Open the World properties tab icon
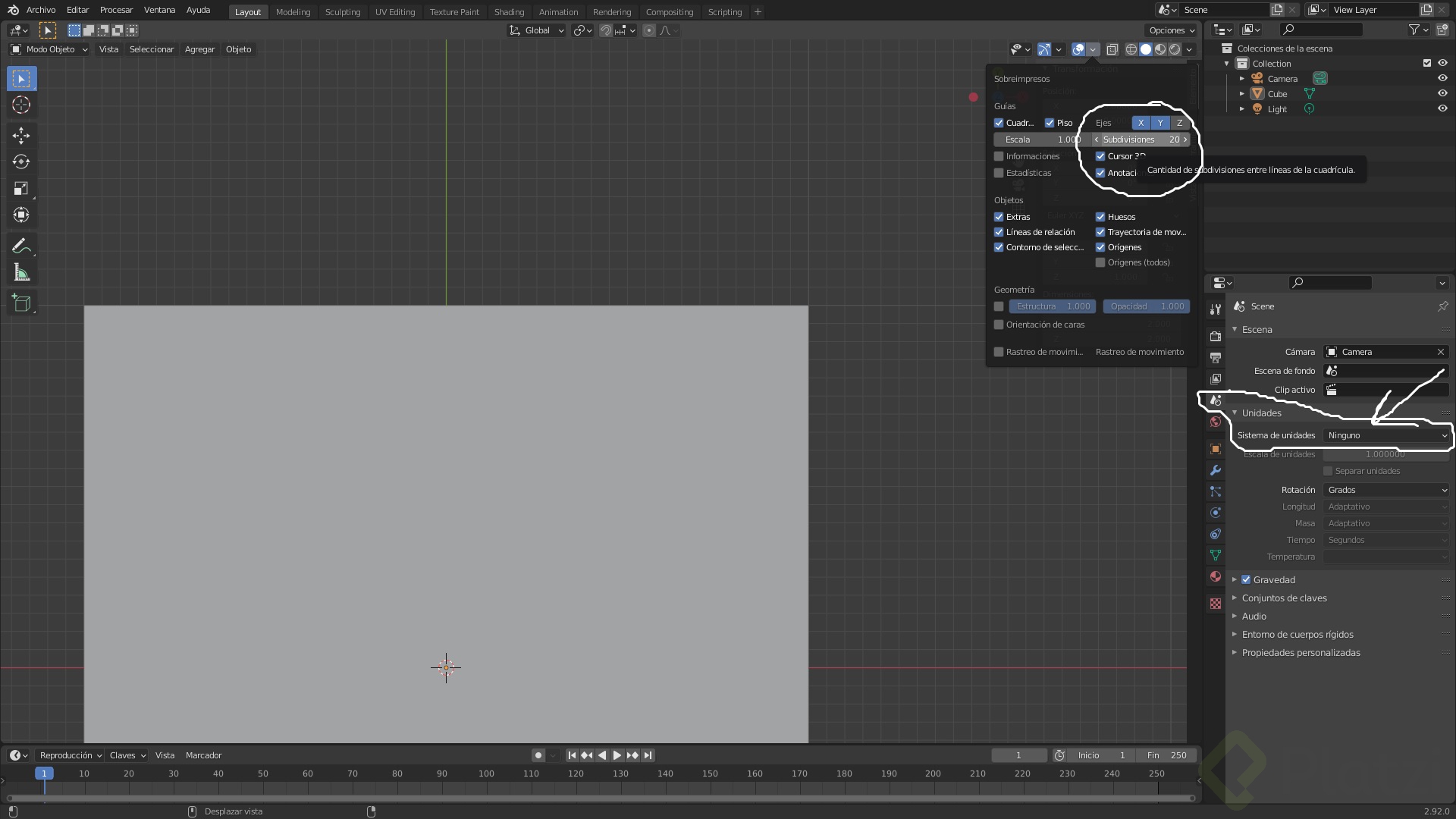The image size is (1456, 819). 1216,422
